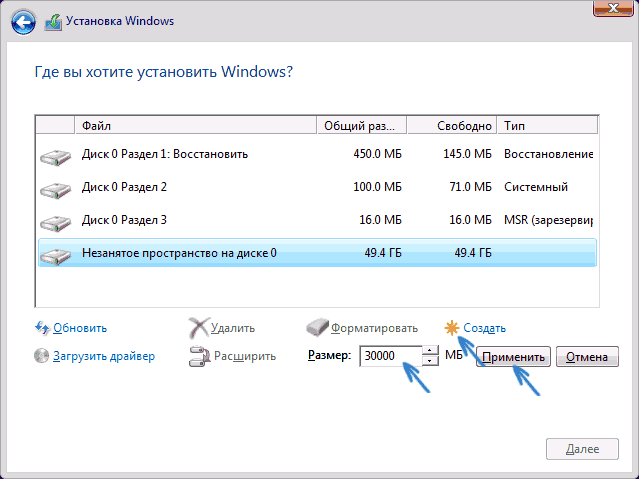
Task: Click the Обновить refresh arrows icon
Action: [x=42, y=328]
